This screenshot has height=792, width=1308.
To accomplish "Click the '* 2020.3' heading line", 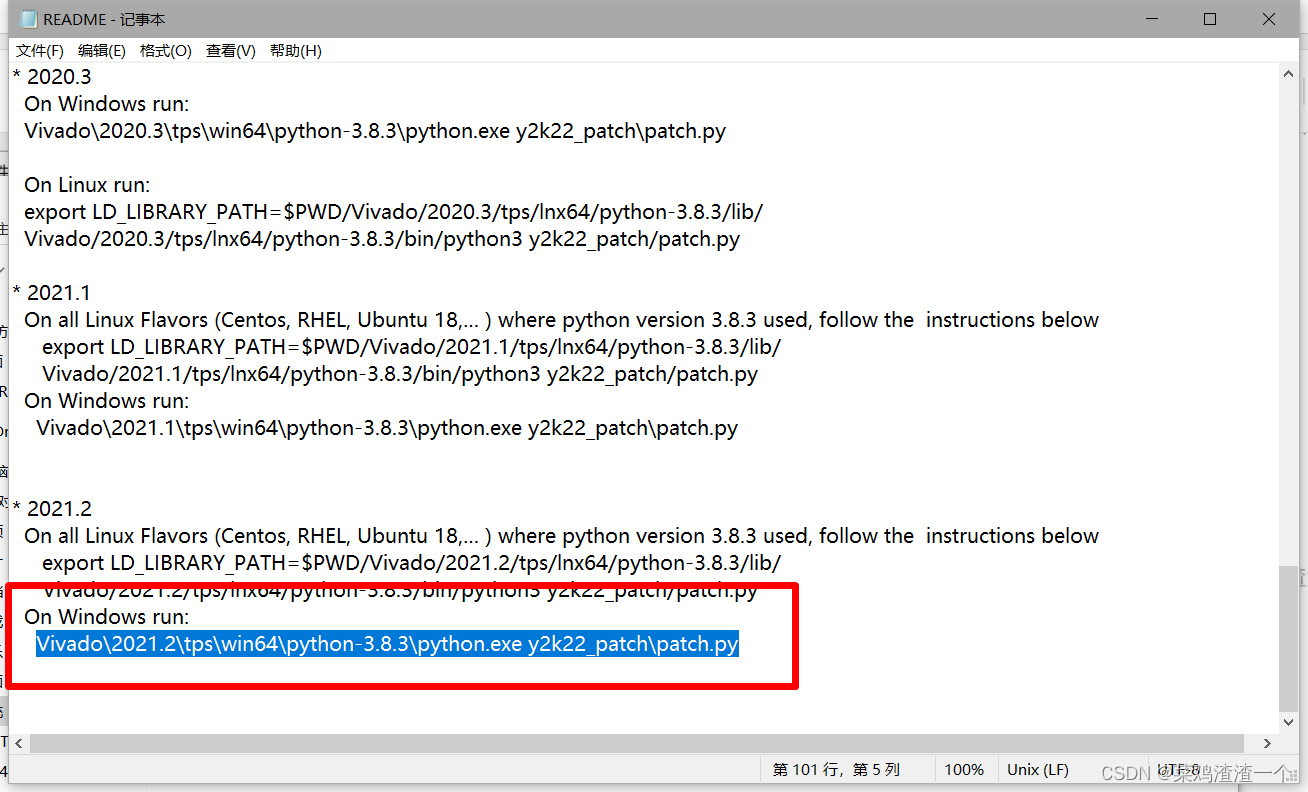I will [52, 77].
